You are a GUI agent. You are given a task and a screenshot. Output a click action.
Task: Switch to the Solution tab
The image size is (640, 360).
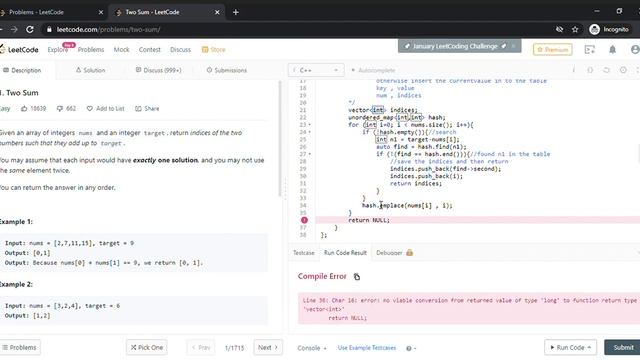(x=91, y=70)
